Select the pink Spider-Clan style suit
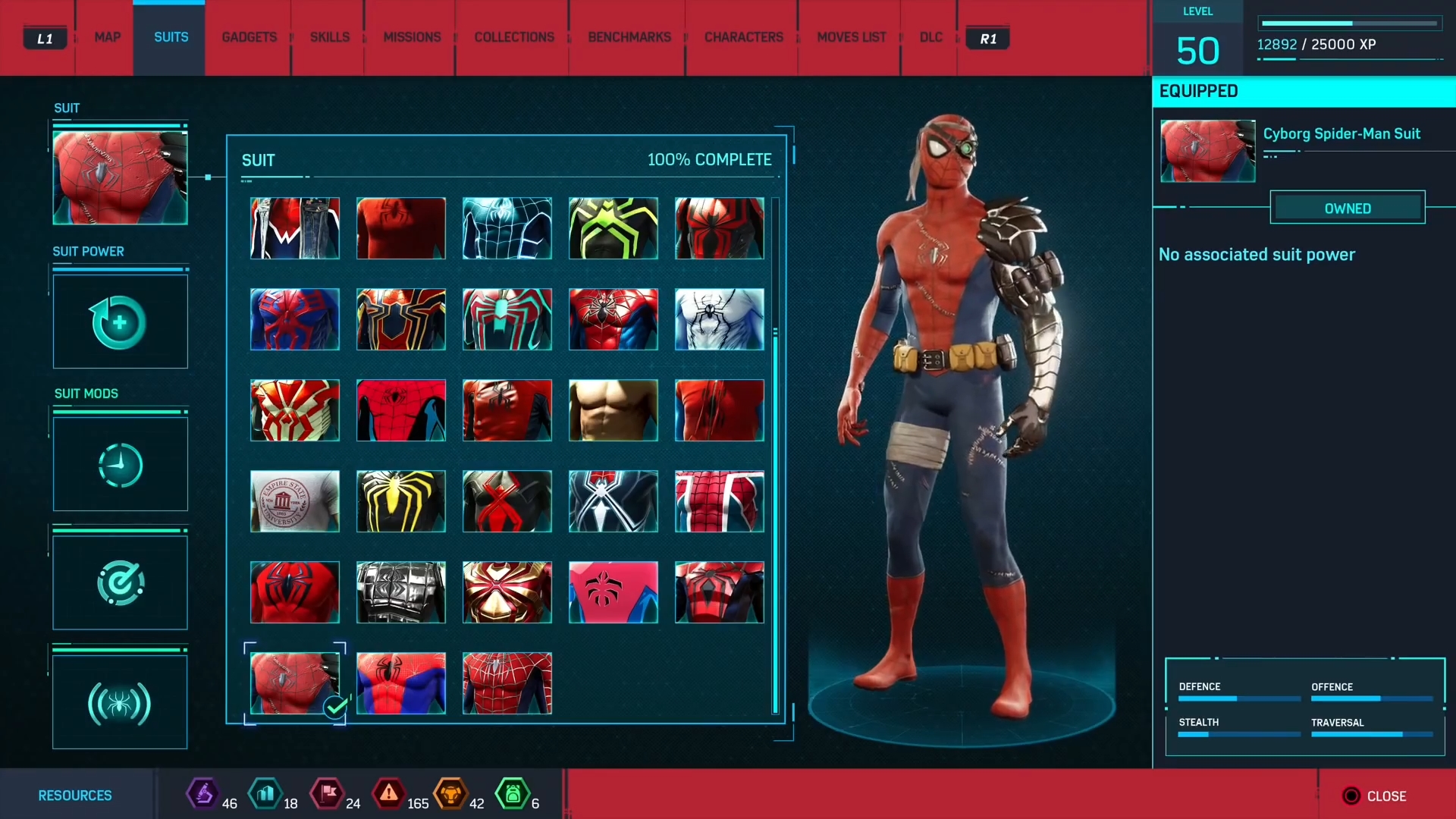This screenshot has height=819, width=1456. click(613, 592)
